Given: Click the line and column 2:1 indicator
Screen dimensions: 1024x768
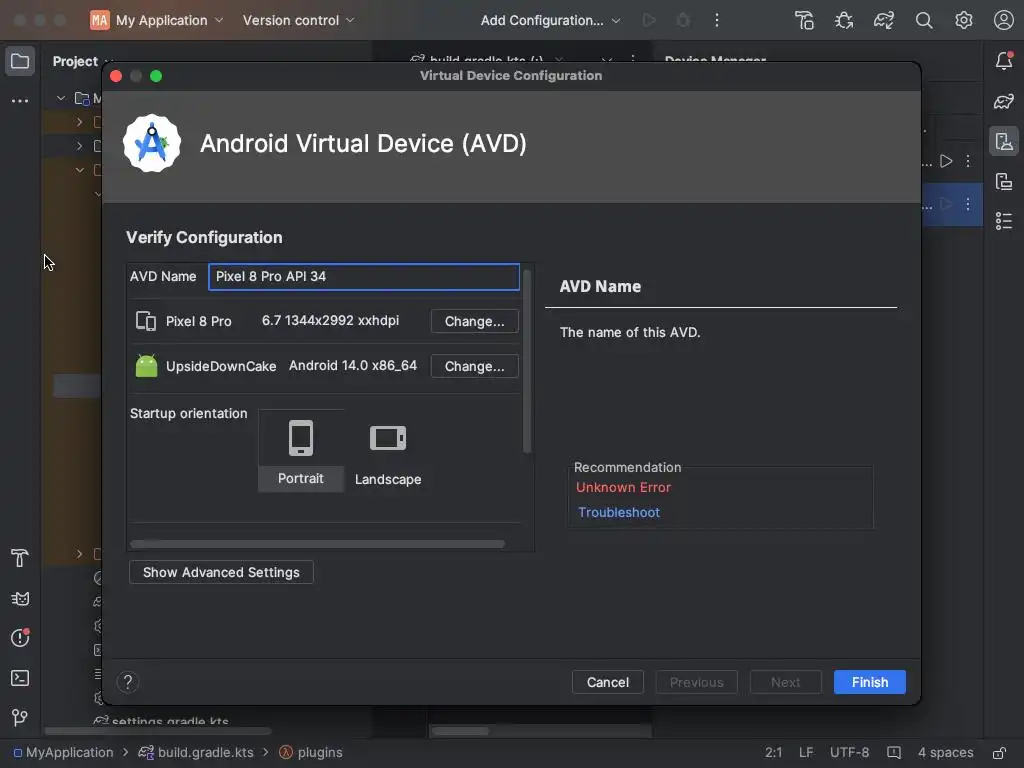Looking at the screenshot, I should point(773,753).
